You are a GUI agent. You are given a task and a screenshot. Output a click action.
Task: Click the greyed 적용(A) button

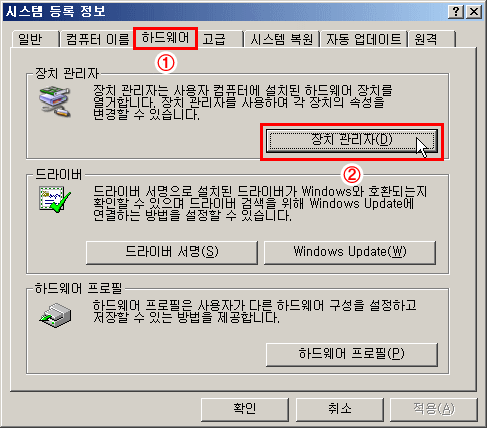coord(434,409)
